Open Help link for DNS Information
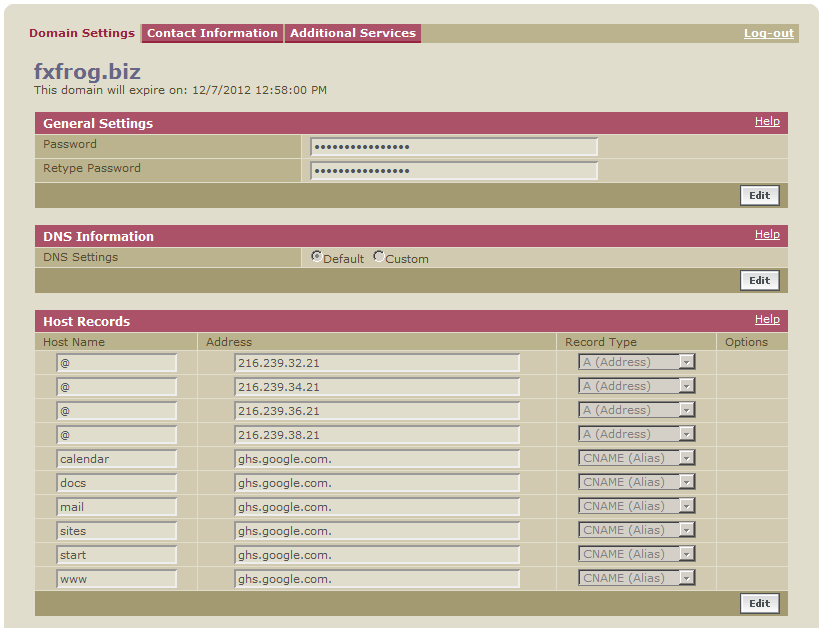 click(767, 234)
